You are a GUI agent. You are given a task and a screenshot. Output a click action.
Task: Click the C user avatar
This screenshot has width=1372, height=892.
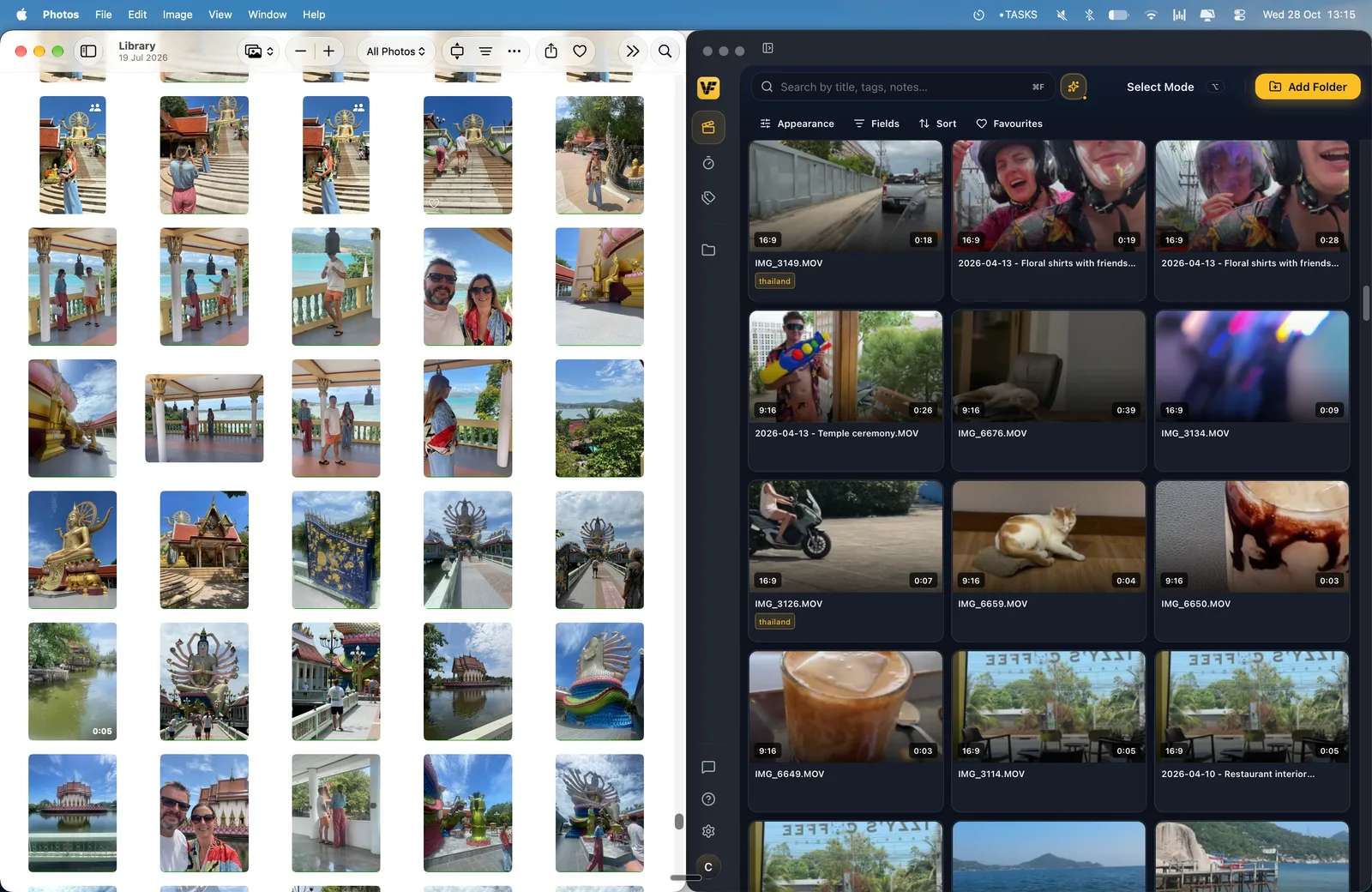[708, 867]
